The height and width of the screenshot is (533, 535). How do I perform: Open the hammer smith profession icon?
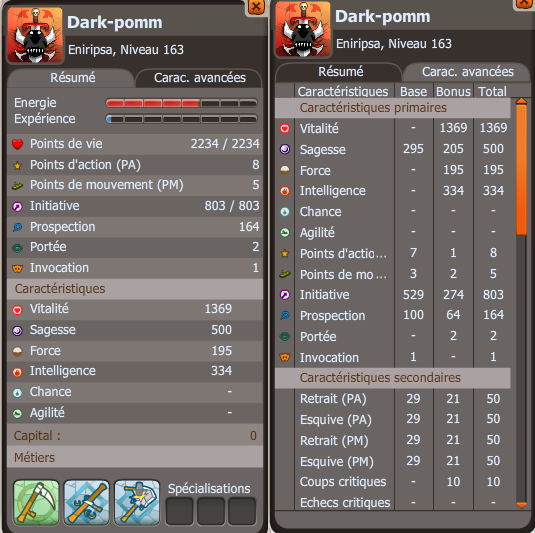click(137, 502)
